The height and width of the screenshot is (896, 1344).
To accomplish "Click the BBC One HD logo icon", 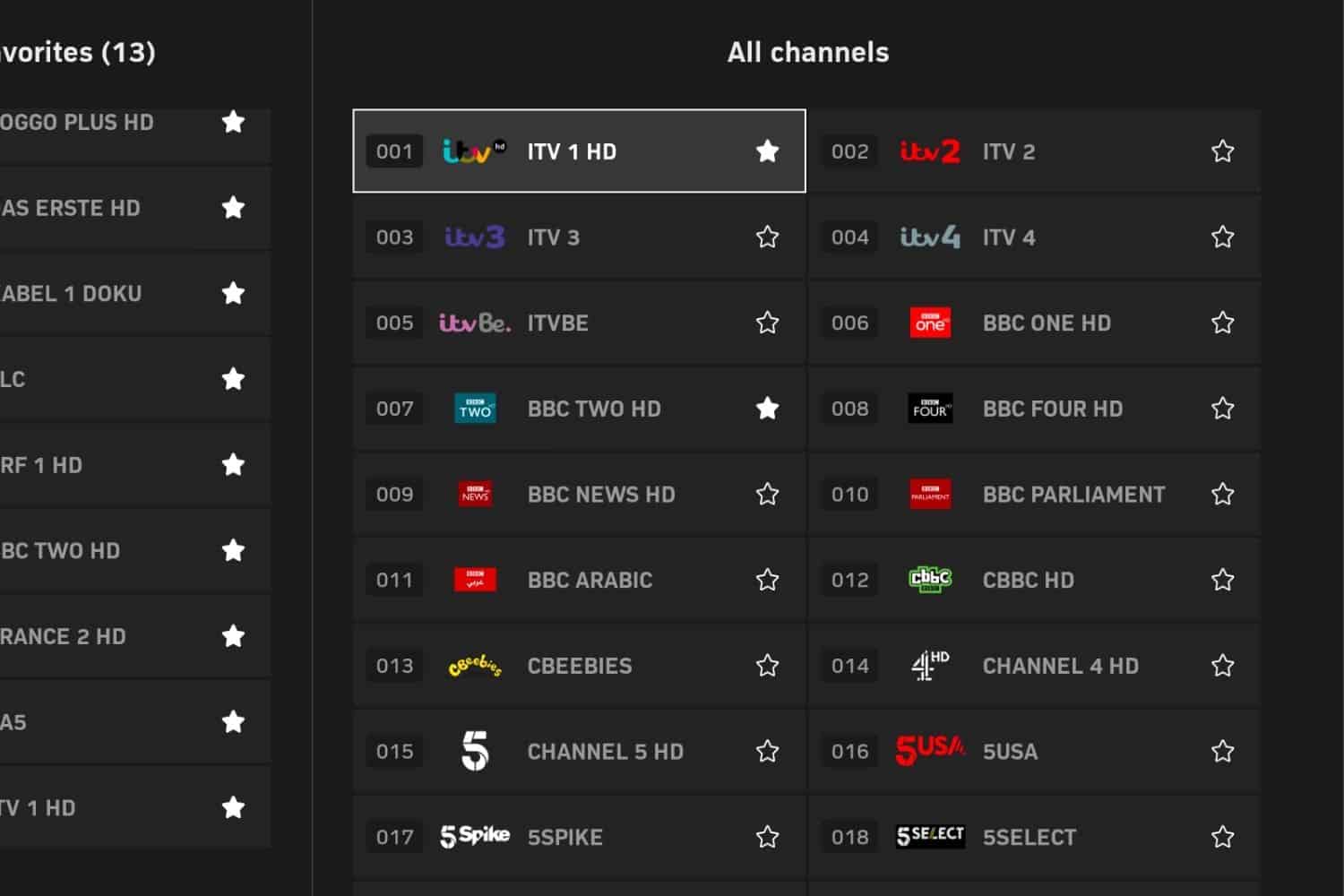I will (x=929, y=323).
